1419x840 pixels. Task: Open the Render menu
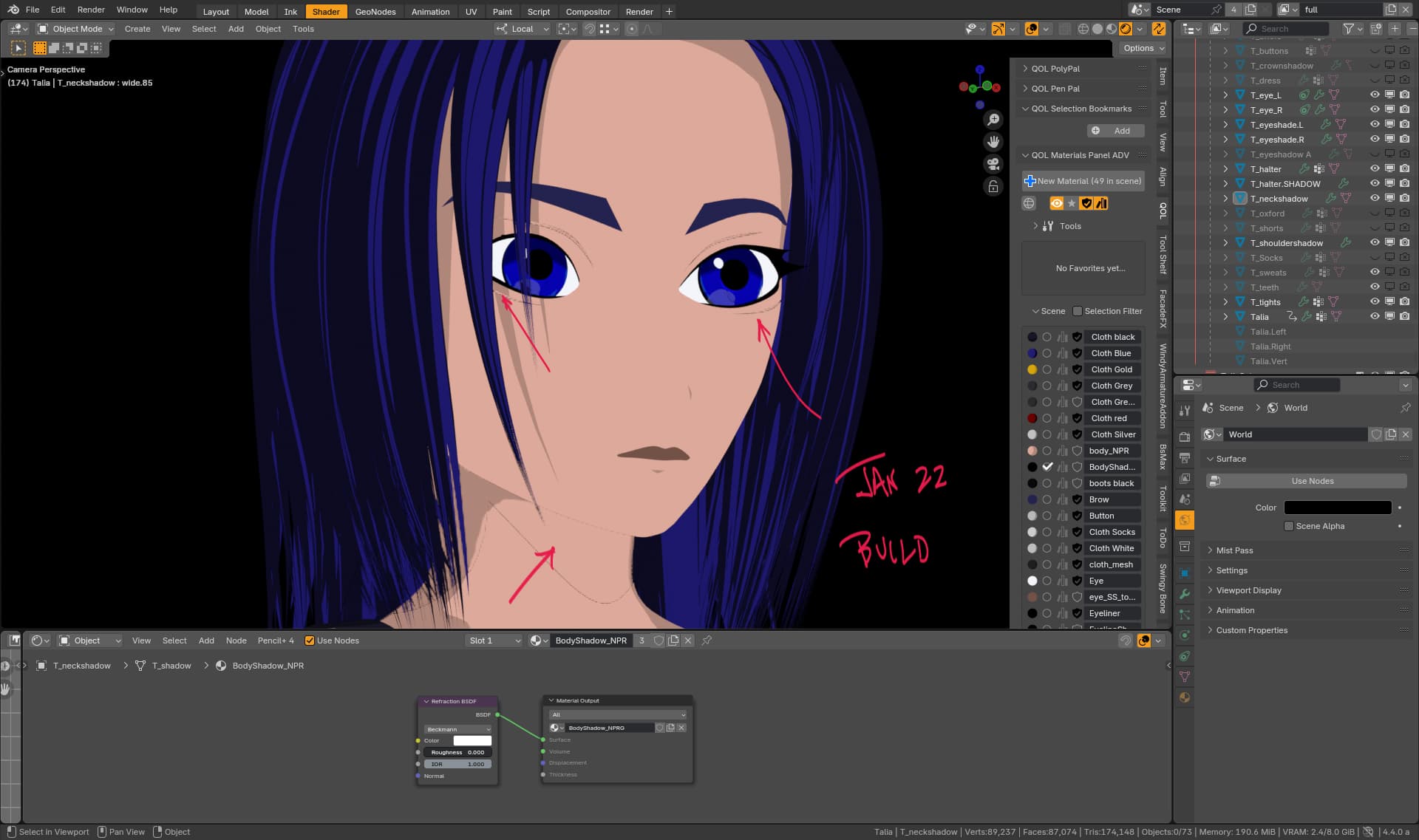(91, 10)
